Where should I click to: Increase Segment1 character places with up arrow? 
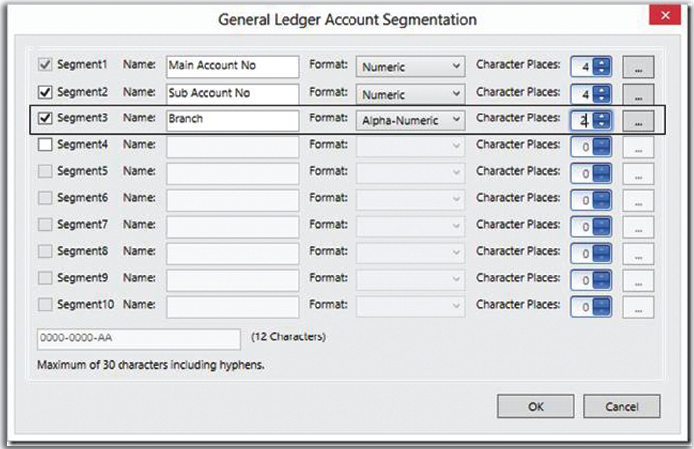(x=600, y=62)
